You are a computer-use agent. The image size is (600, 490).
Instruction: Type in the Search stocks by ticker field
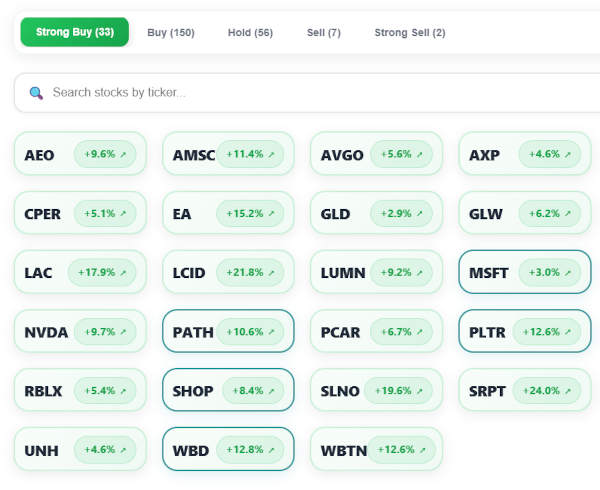[300, 93]
